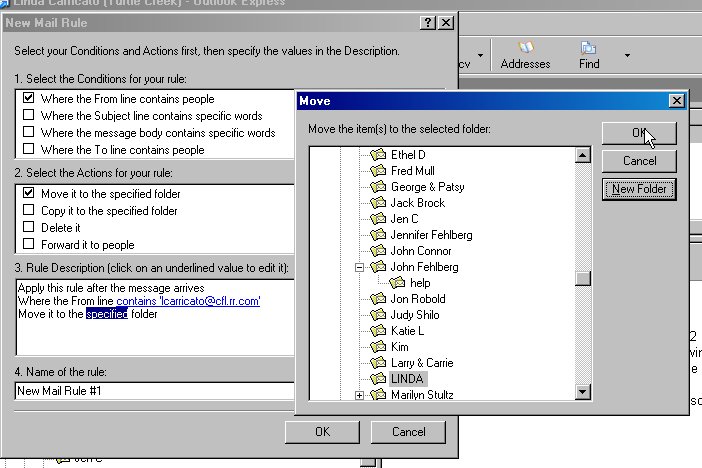Check 'Where the Subject line contains specific words'

coord(29,115)
